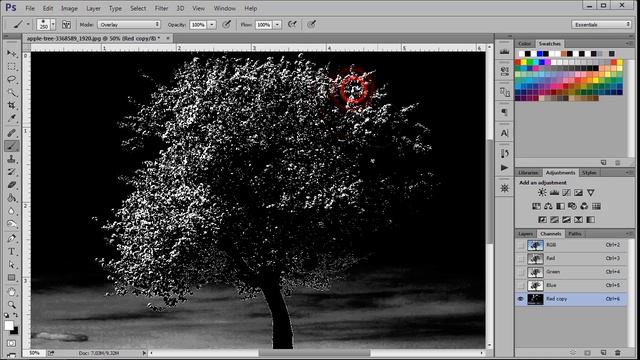This screenshot has width=640, height=360.
Task: Select the Blur tool
Action: click(11, 211)
